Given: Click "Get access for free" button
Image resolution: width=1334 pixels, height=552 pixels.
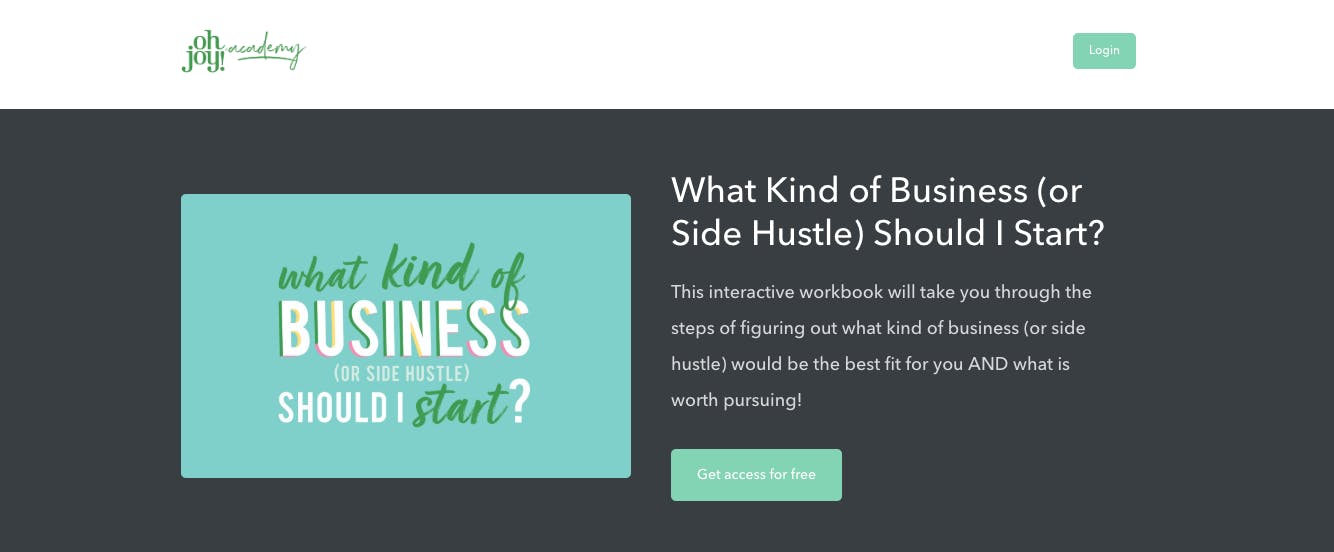Looking at the screenshot, I should pos(756,475).
